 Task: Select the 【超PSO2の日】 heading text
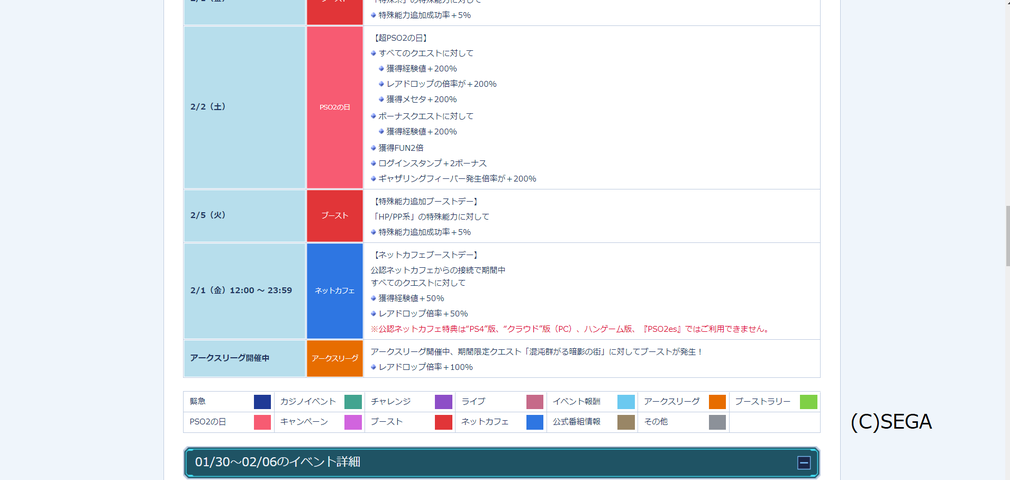[x=401, y=38]
